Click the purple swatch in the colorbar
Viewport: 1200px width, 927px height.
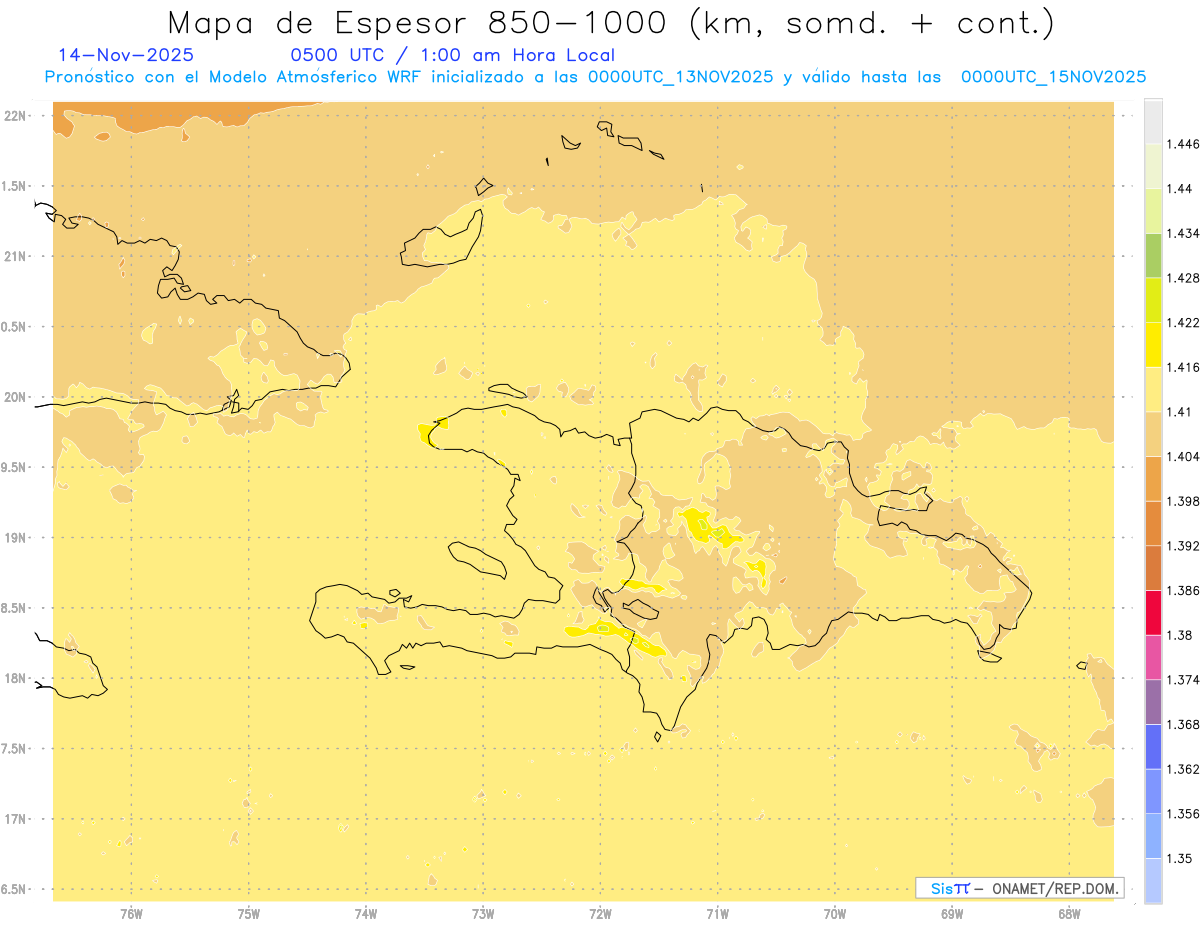1153,701
